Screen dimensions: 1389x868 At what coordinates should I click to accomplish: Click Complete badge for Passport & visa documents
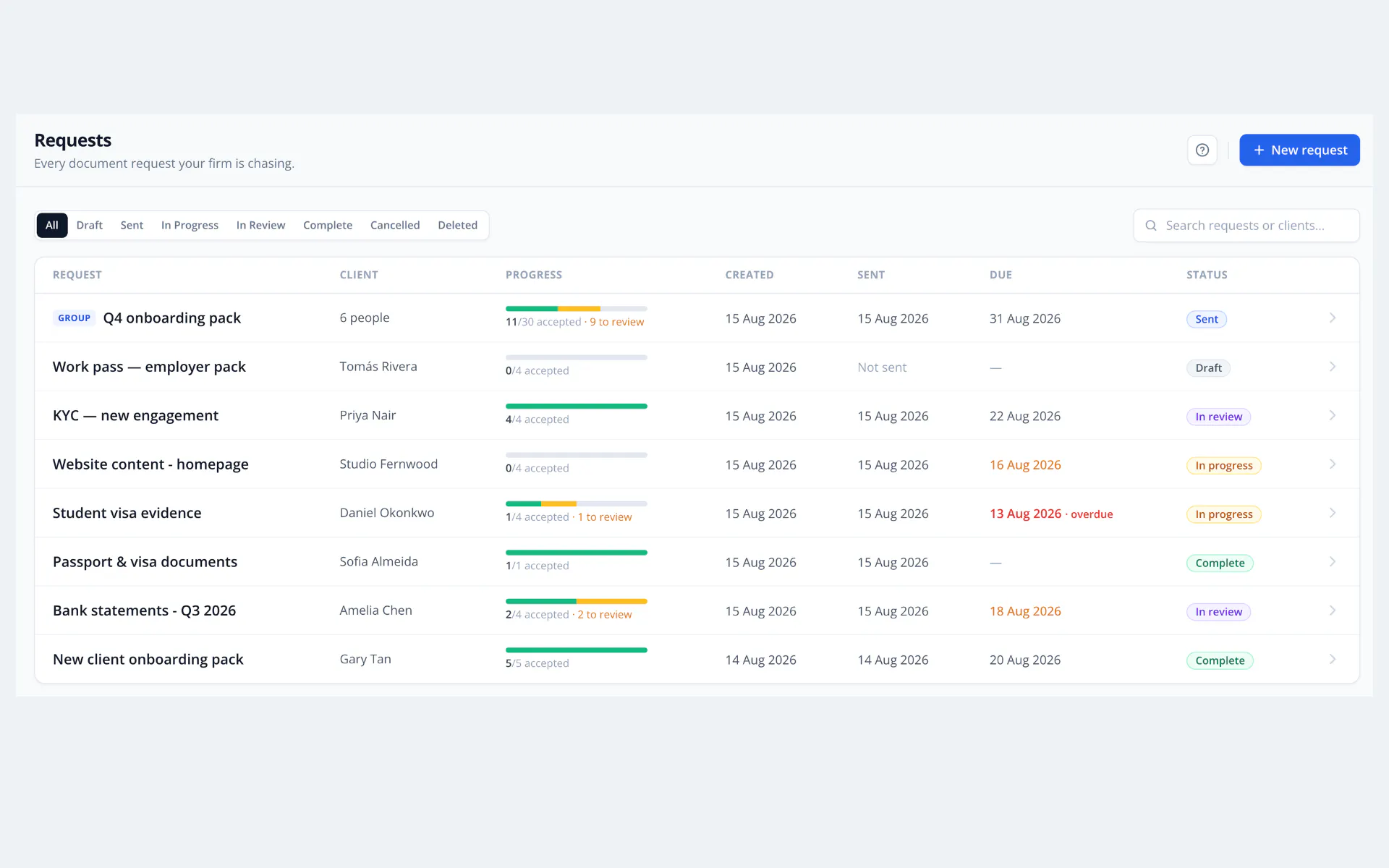click(1220, 563)
